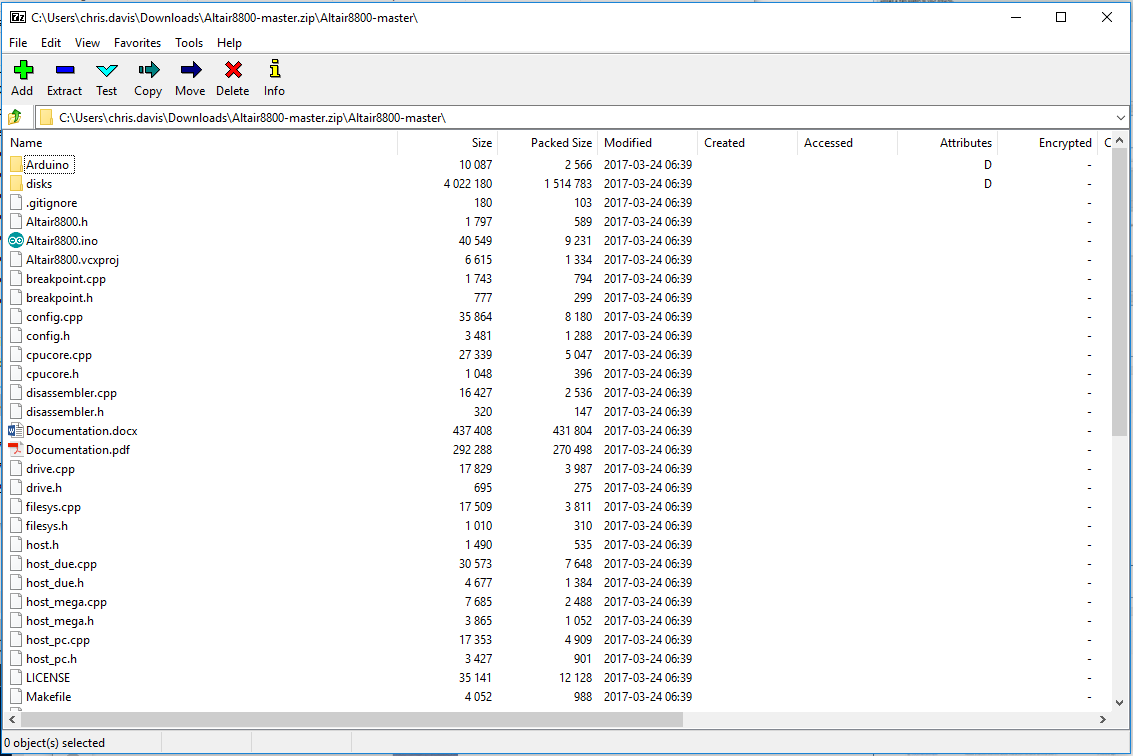Select the host_pc.cpp file name

point(58,640)
